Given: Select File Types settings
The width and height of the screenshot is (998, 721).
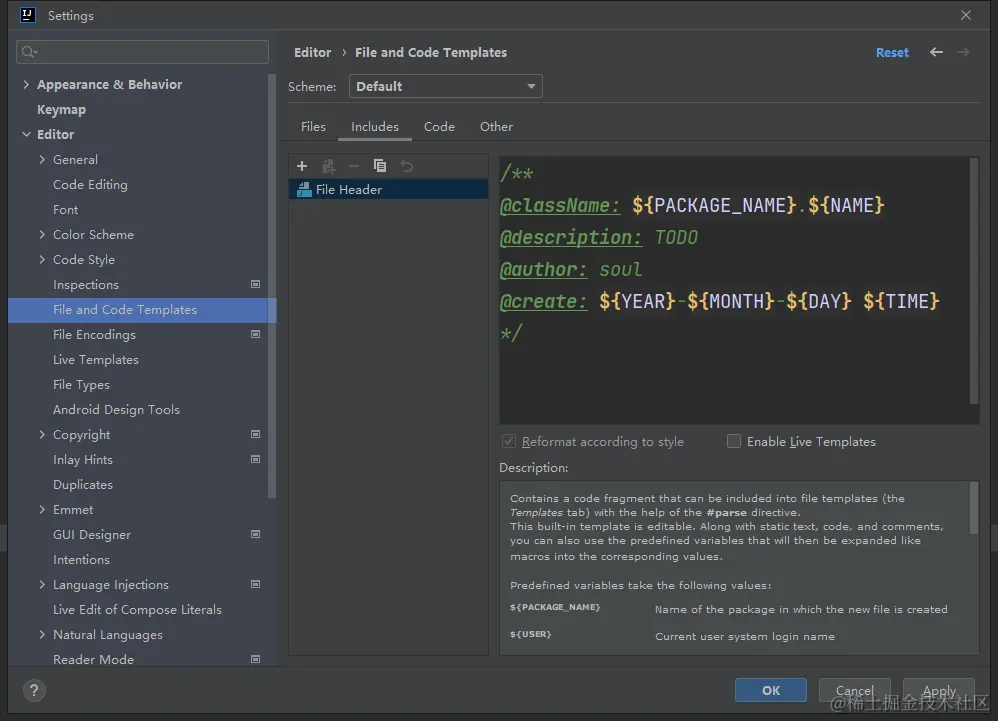Looking at the screenshot, I should pyautogui.click(x=81, y=384).
